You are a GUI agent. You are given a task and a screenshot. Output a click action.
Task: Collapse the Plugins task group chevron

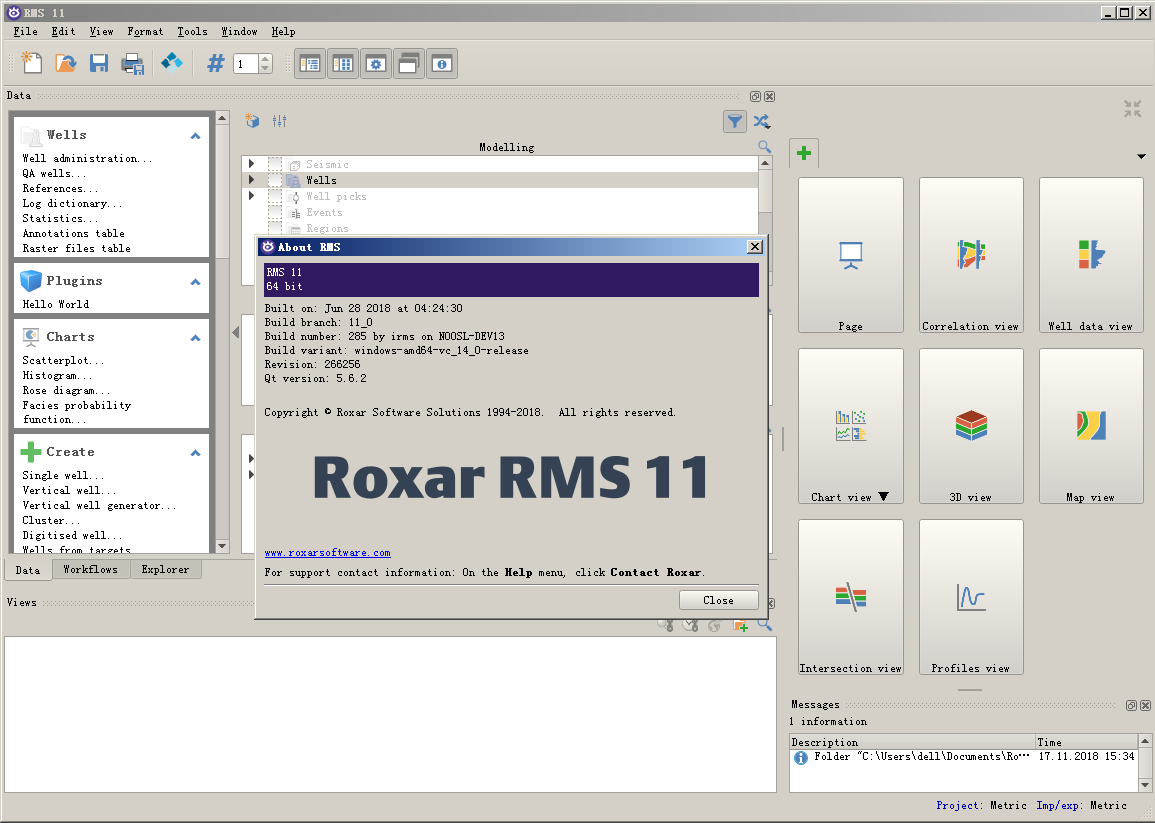pyautogui.click(x=195, y=281)
